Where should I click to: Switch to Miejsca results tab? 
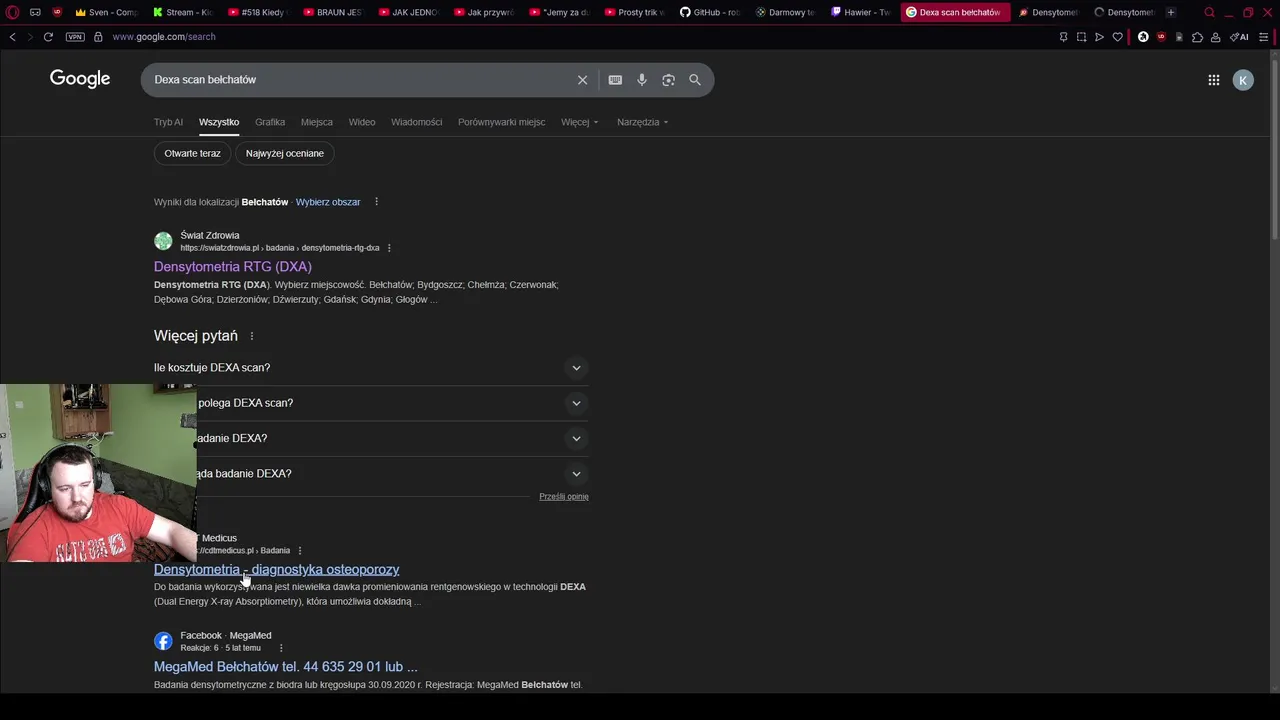[316, 122]
